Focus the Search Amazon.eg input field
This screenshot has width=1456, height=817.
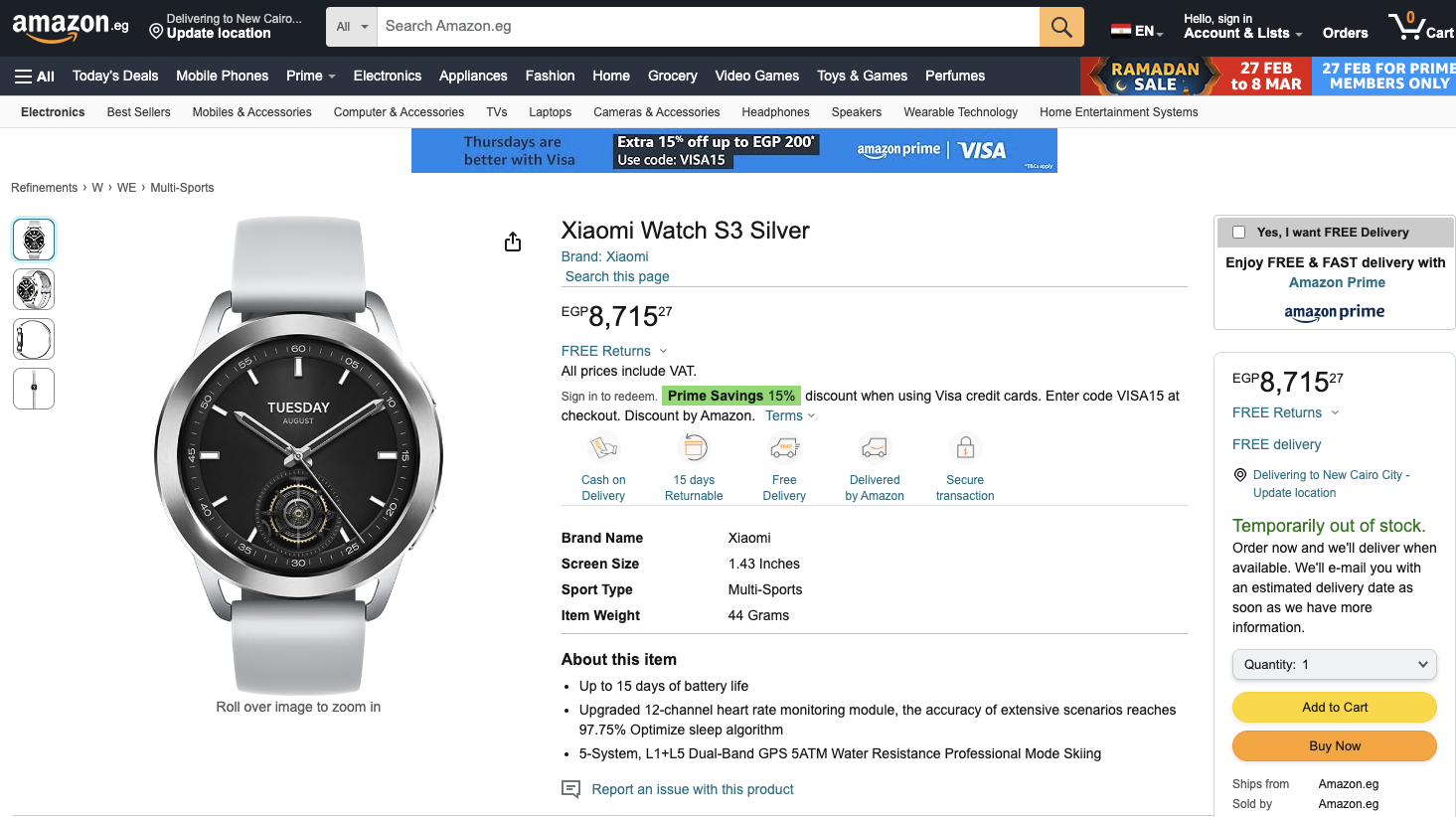click(x=708, y=27)
